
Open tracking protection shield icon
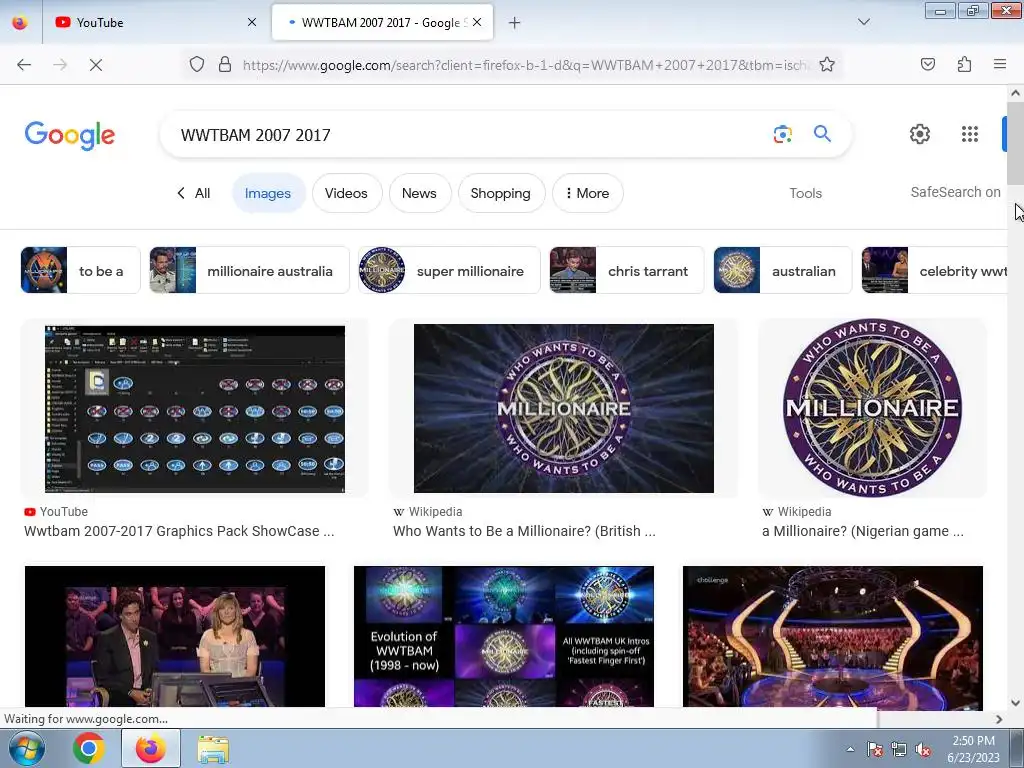[197, 65]
